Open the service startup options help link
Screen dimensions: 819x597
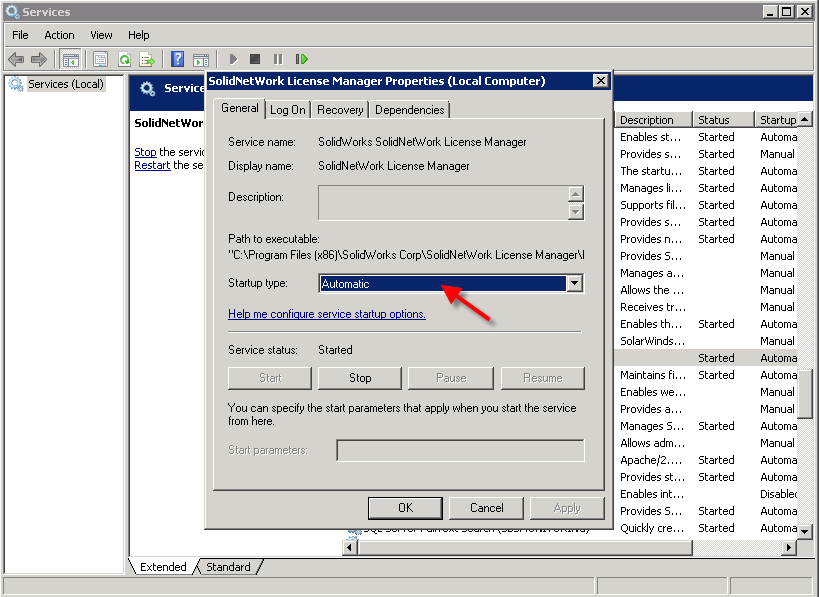327,314
